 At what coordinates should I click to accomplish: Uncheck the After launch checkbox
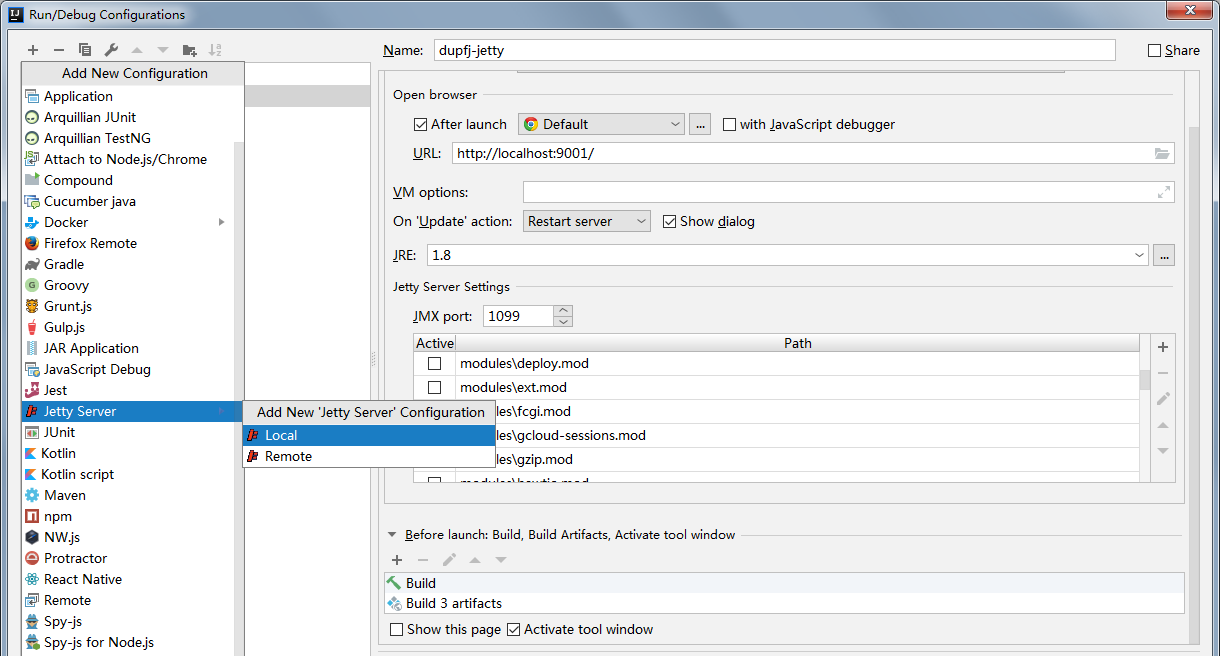[420, 124]
